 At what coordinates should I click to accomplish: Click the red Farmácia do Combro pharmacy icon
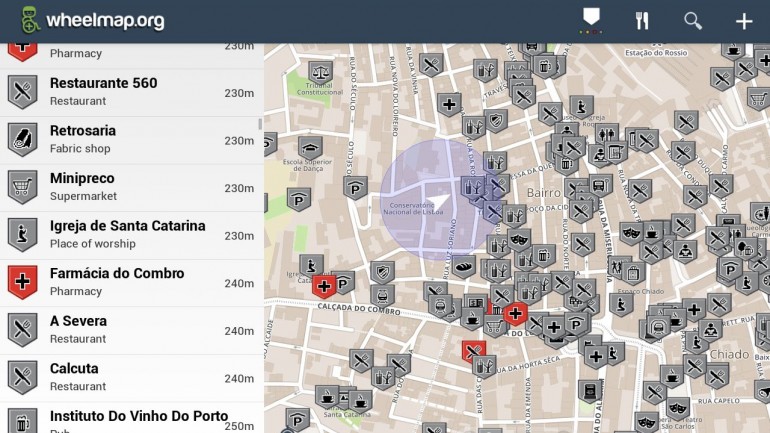23,282
